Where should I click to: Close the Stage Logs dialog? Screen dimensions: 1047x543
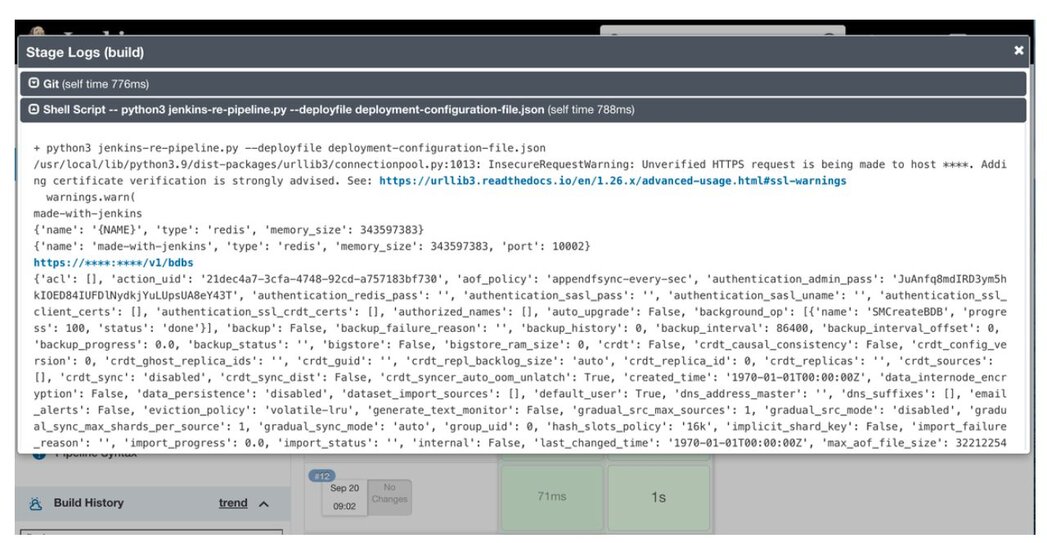[1018, 50]
